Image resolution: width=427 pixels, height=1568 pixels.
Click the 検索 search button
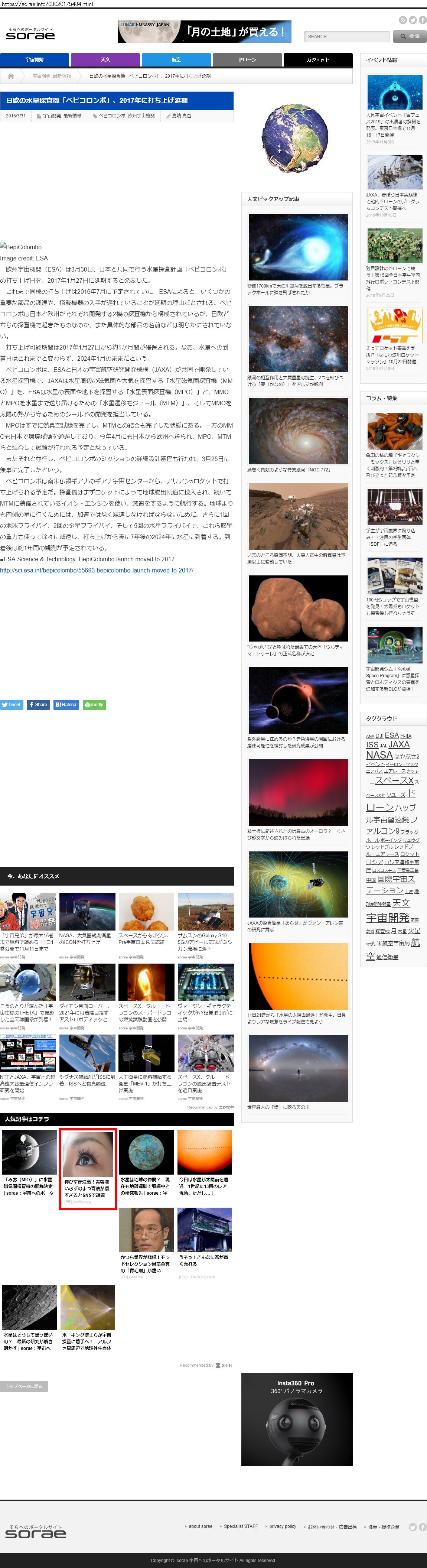pyautogui.click(x=410, y=36)
